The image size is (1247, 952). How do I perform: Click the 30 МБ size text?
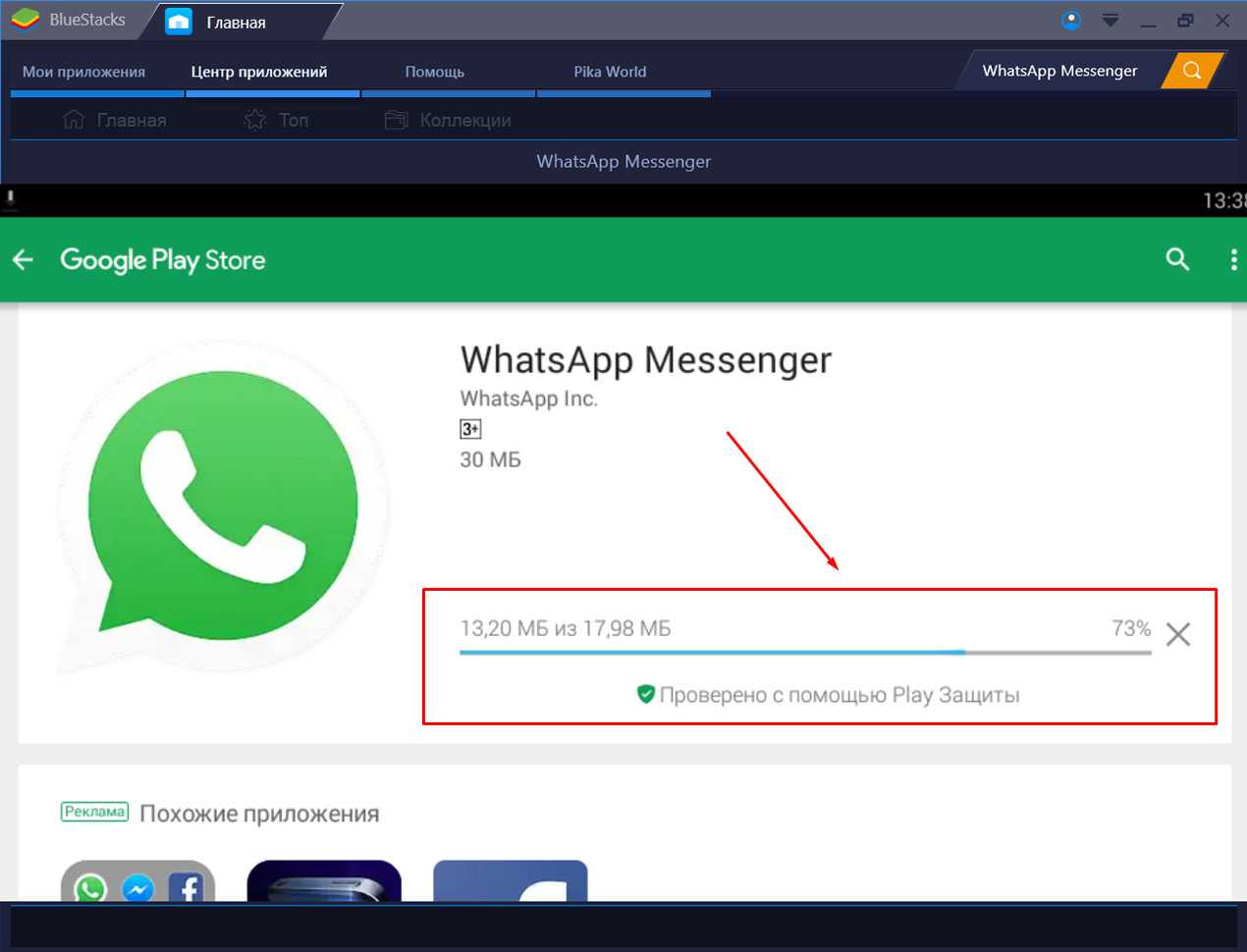490,459
